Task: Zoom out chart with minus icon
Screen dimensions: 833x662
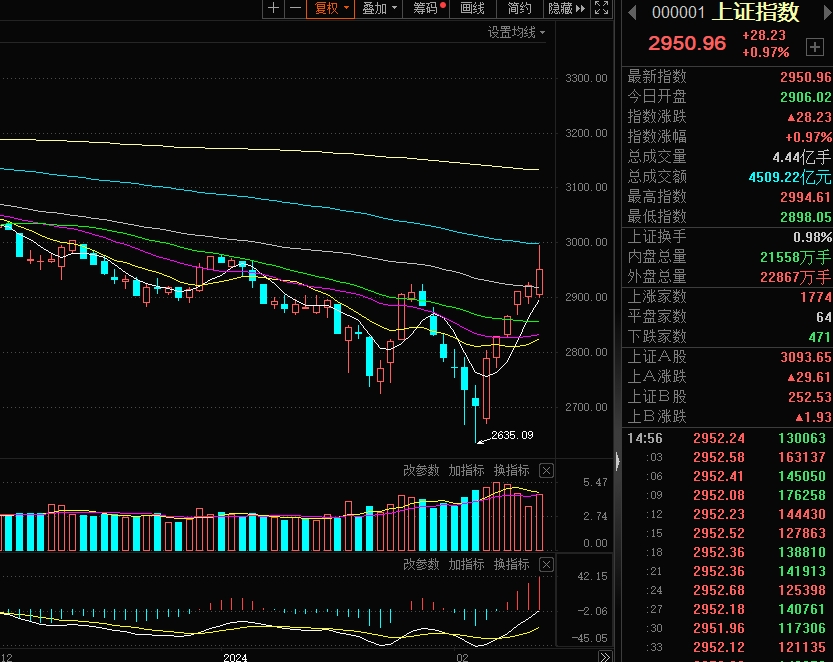Action: pyautogui.click(x=295, y=8)
